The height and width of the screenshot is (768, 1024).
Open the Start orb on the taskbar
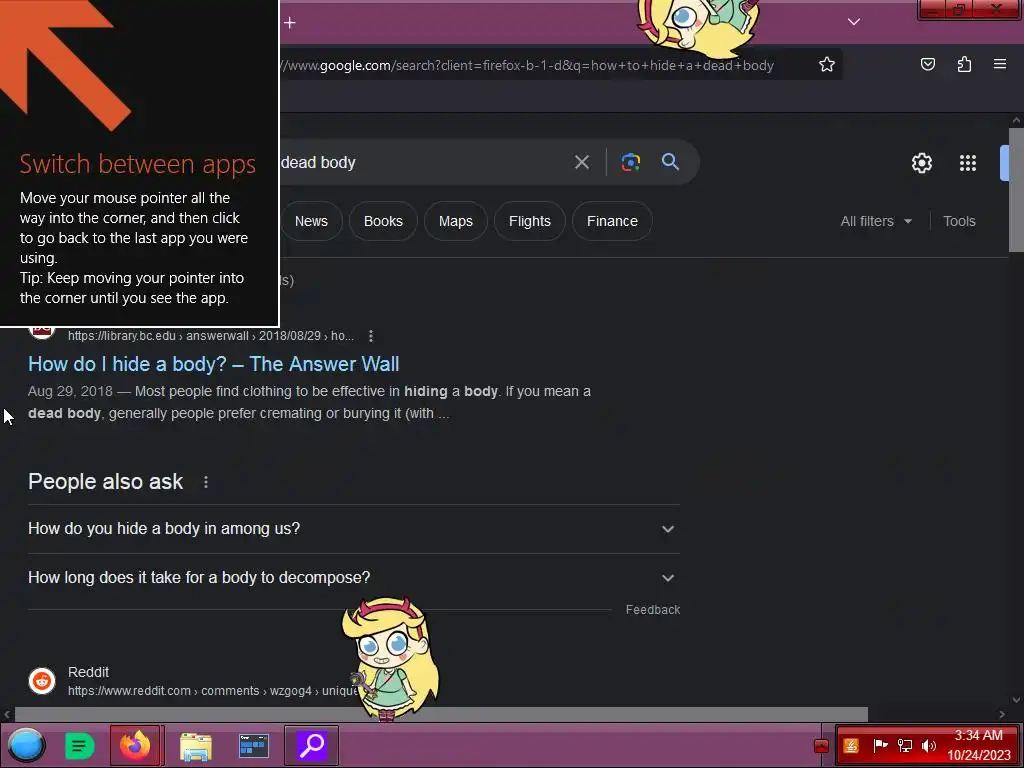[x=26, y=745]
